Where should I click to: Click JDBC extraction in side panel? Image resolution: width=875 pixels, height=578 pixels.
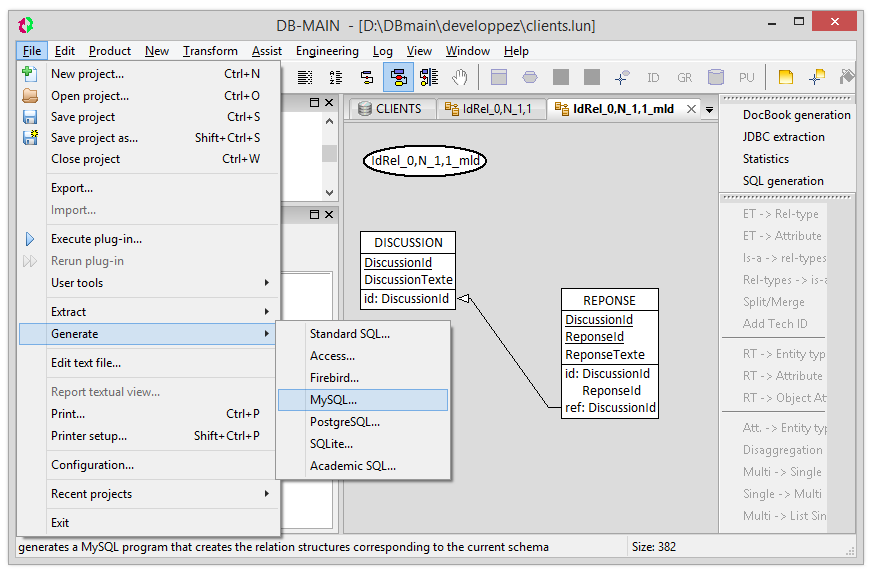(x=783, y=137)
